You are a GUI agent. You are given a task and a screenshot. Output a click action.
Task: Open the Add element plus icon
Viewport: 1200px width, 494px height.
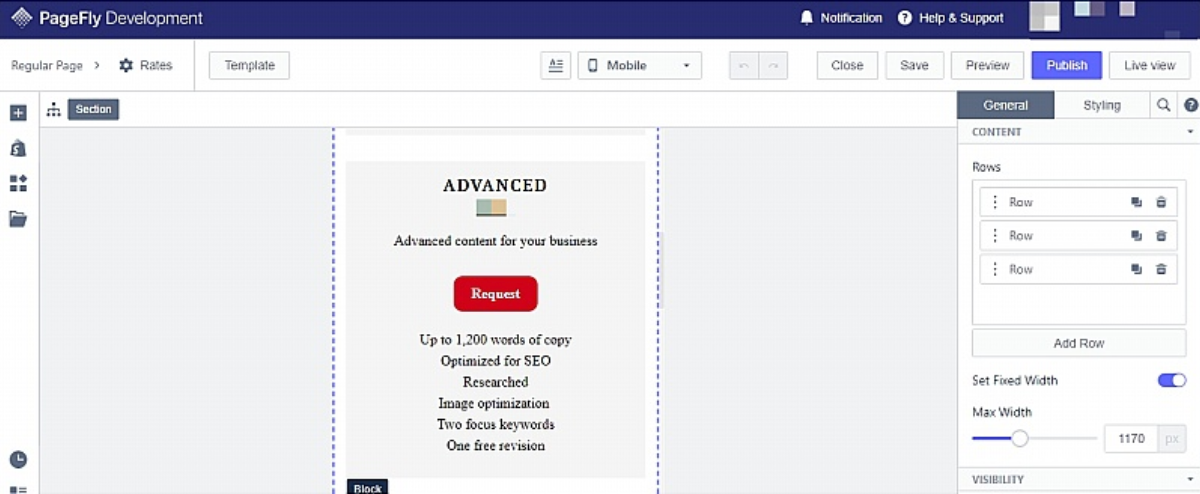point(18,113)
